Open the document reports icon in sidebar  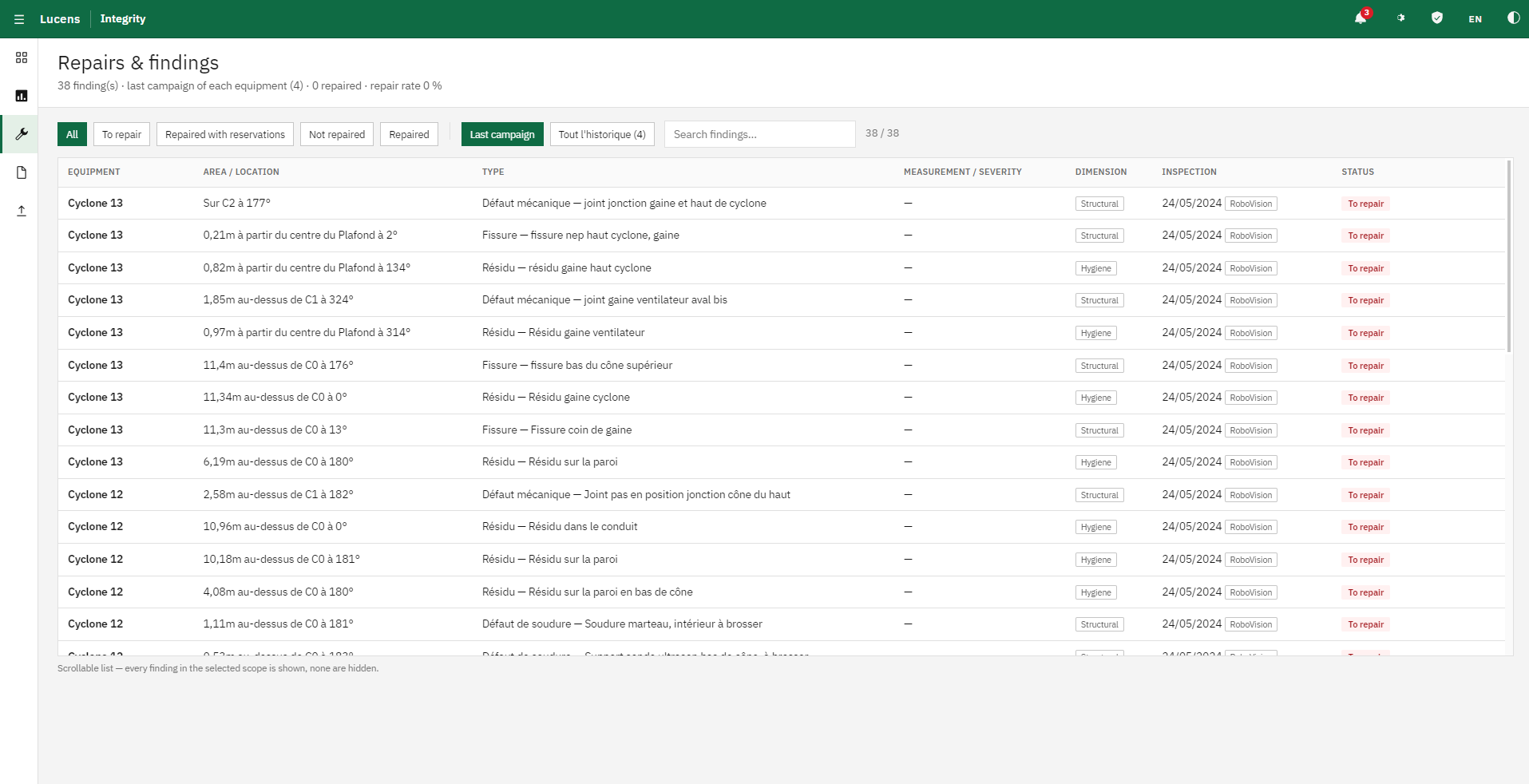point(22,172)
